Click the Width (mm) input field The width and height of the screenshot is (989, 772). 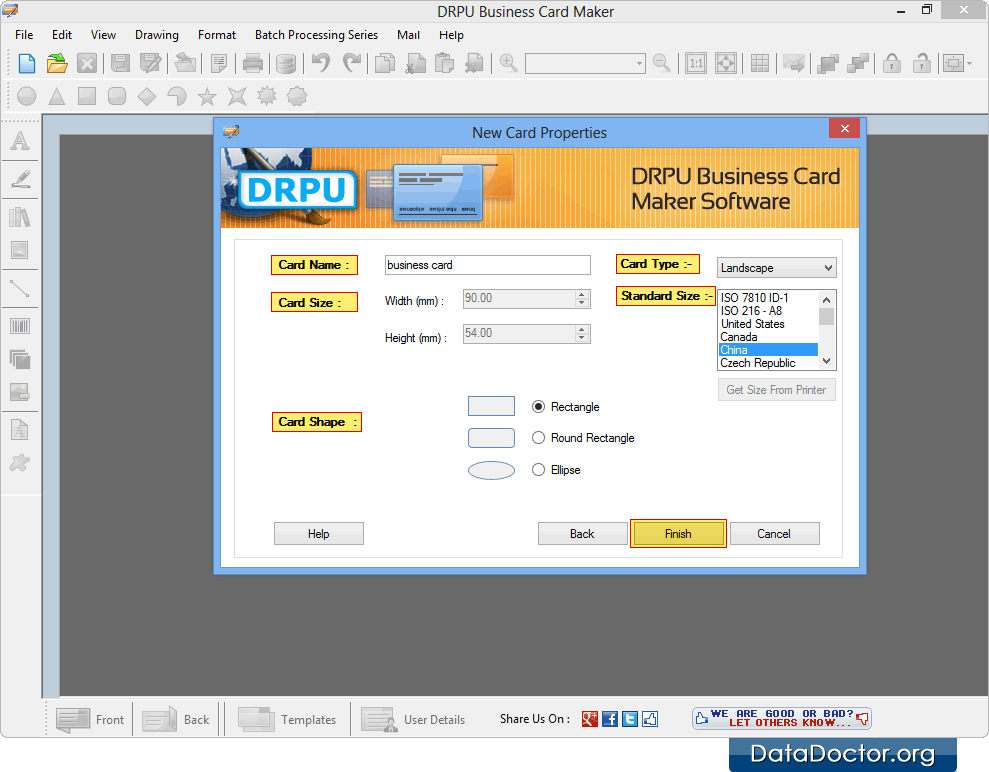coord(519,299)
